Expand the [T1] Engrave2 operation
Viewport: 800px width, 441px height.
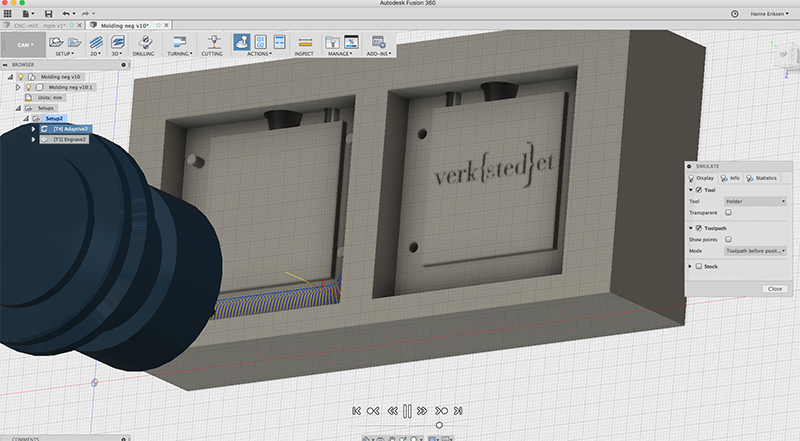34,139
